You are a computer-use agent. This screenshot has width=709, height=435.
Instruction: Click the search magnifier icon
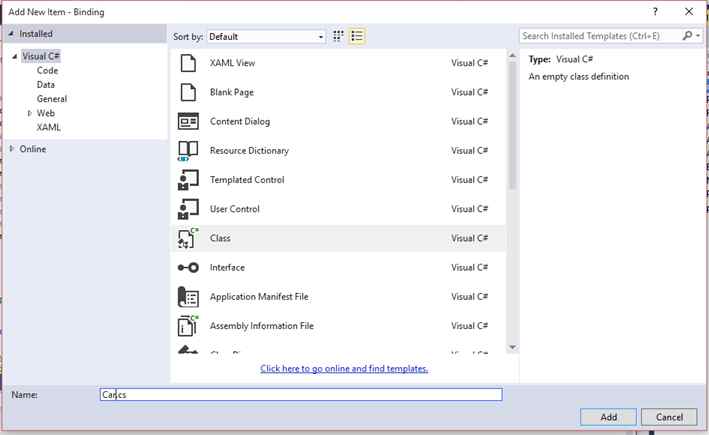[687, 36]
